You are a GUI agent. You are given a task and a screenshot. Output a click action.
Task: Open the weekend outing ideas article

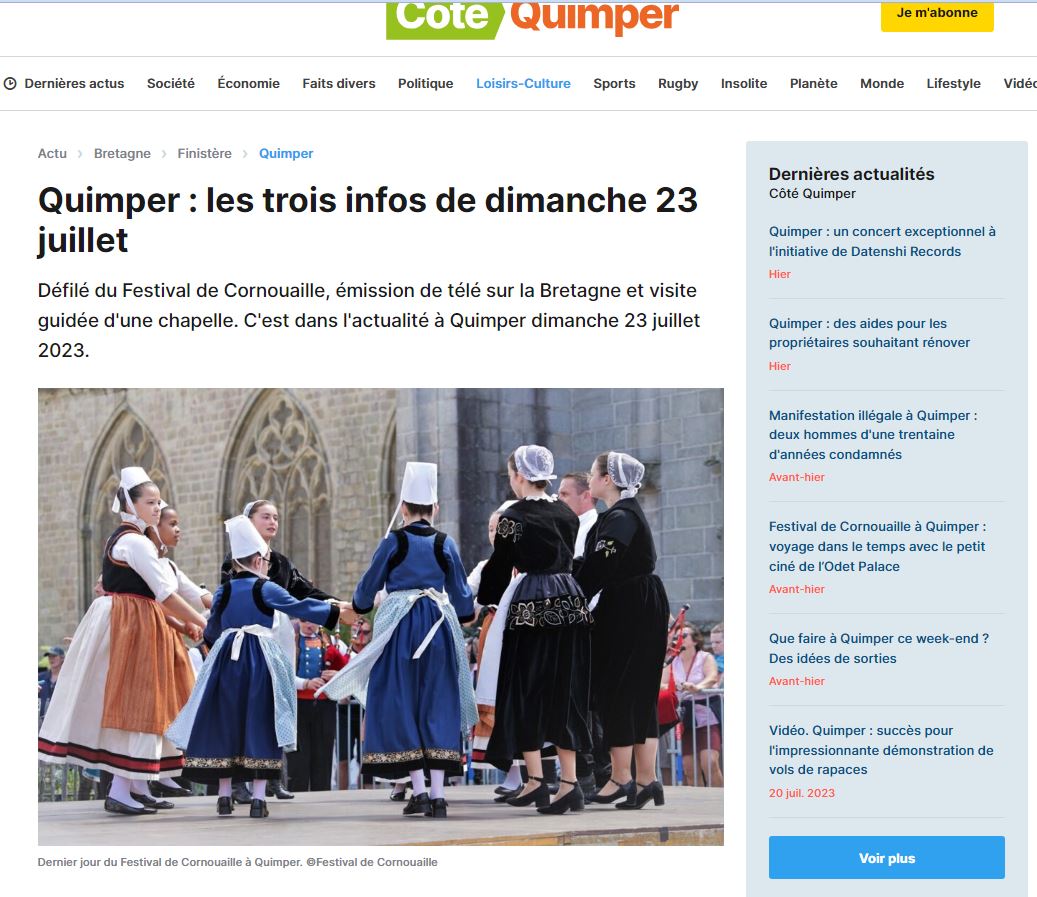click(x=878, y=648)
